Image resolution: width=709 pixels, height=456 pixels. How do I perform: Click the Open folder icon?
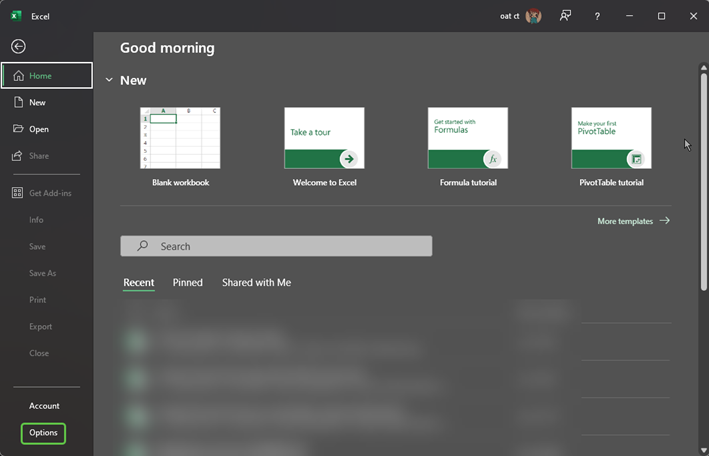click(18, 129)
